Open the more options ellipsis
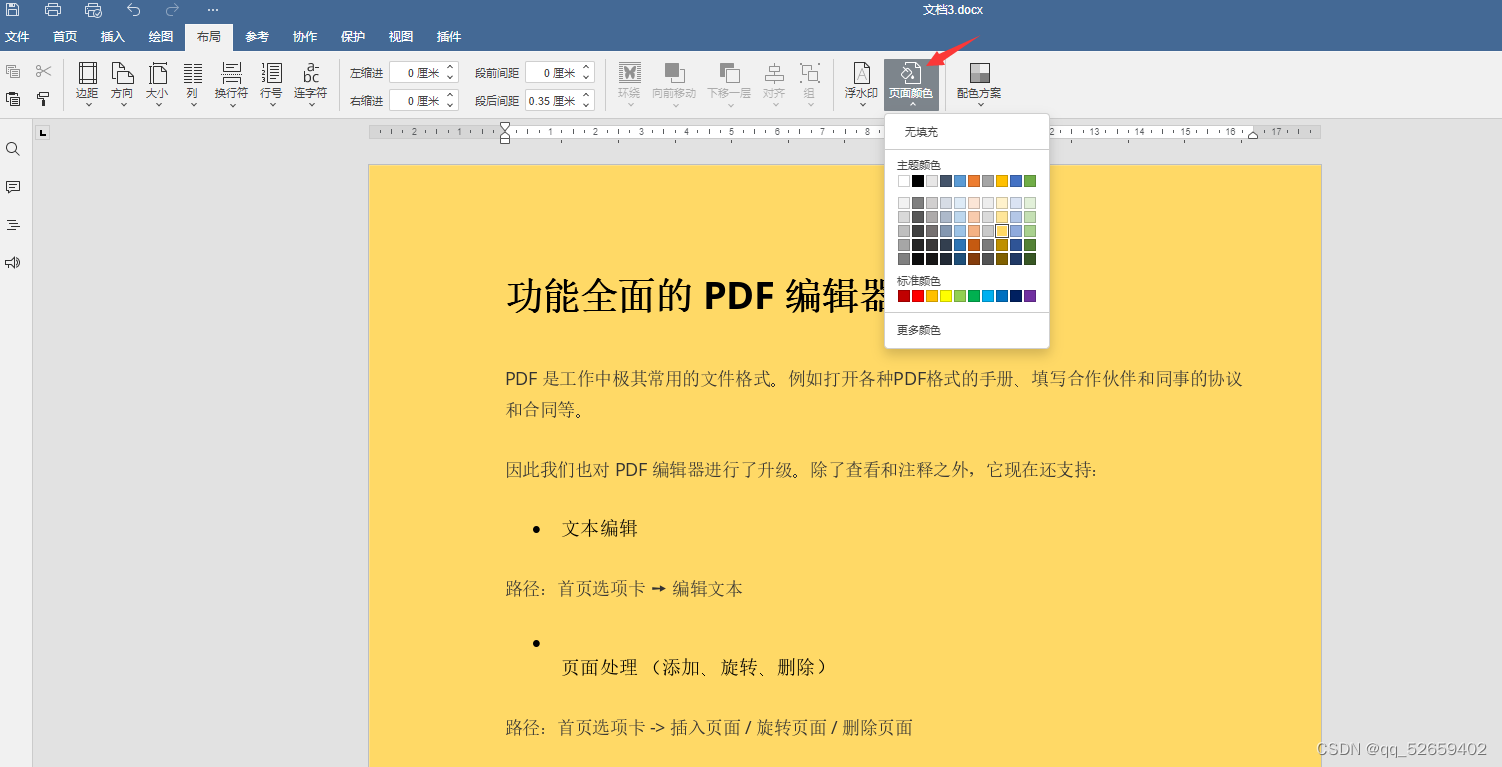The image size is (1502, 767). 212,10
